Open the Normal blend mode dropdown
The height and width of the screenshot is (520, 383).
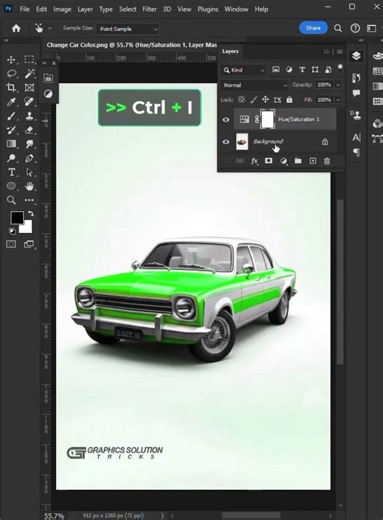coord(255,85)
